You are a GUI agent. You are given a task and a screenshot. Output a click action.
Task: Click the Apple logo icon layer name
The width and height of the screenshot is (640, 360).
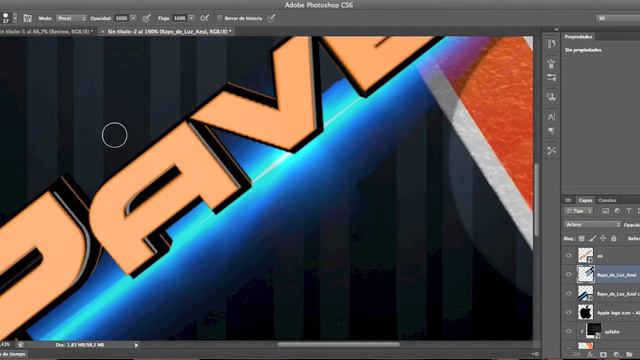coord(618,313)
